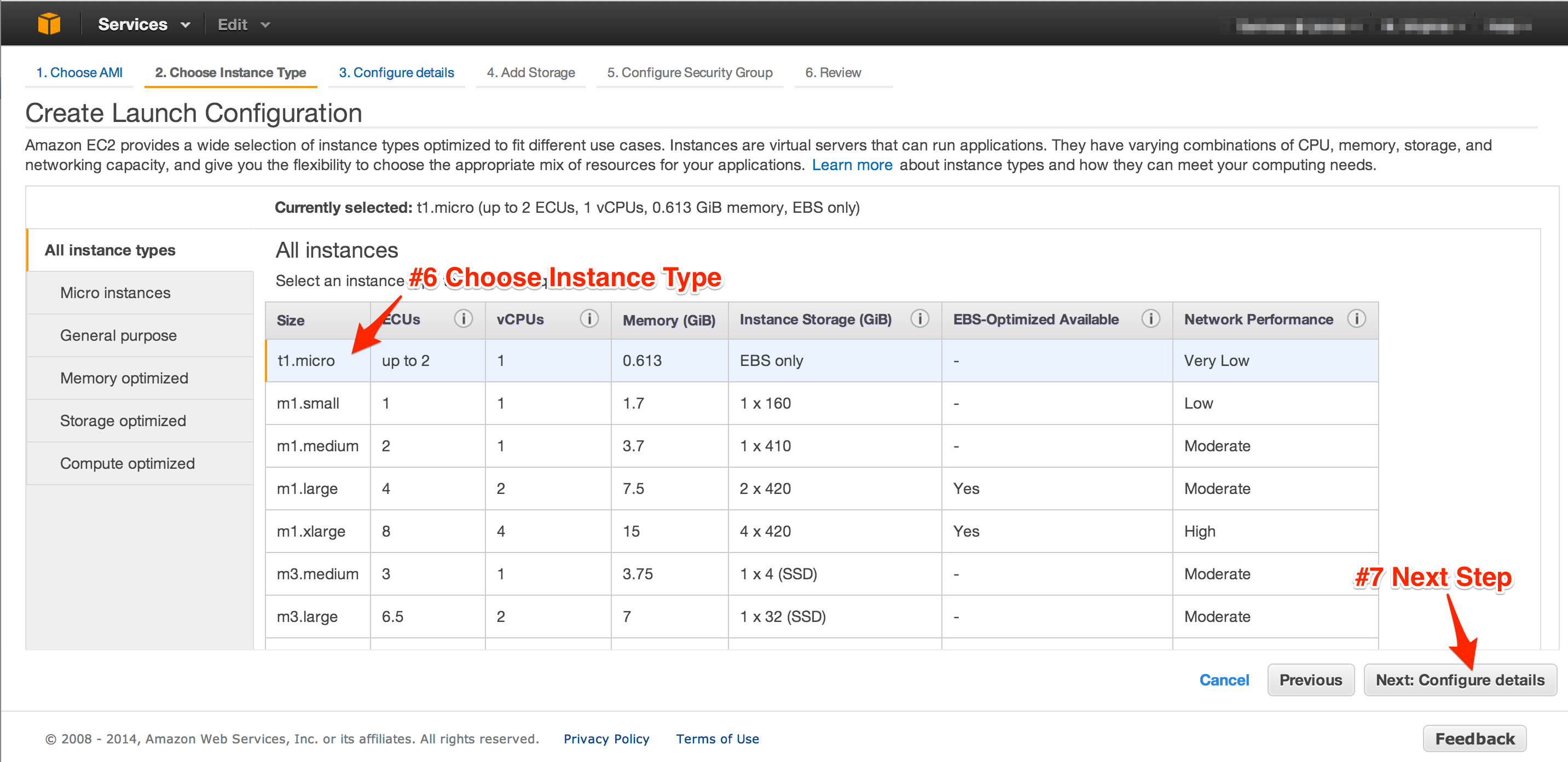This screenshot has height=762, width=1568.
Task: Select the m1.xlarge instance row
Action: pos(821,531)
